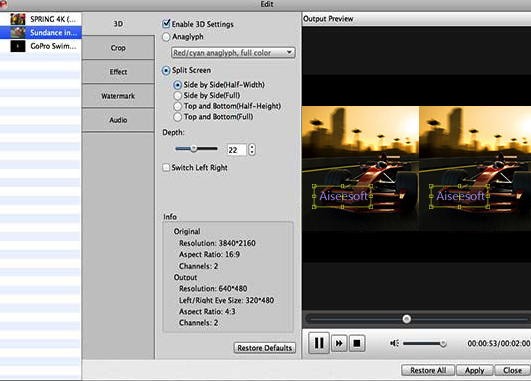The image size is (531, 381).
Task: Choose Top and Bottom(Half-Height) mode
Action: coord(177,106)
